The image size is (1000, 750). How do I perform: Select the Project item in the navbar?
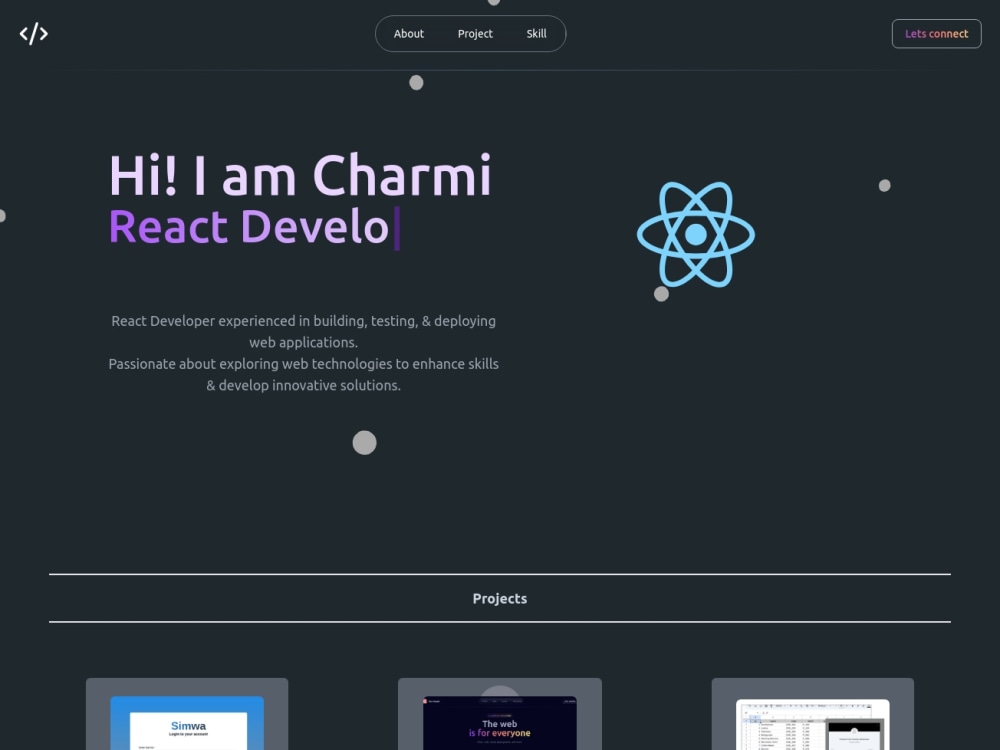[475, 33]
